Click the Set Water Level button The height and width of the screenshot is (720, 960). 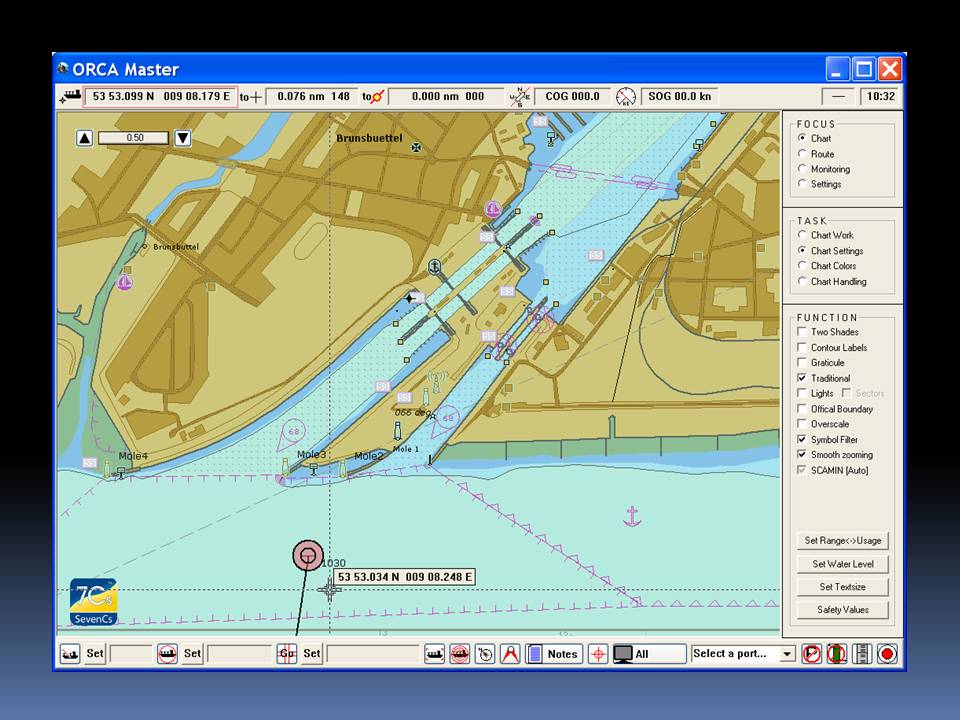842,564
